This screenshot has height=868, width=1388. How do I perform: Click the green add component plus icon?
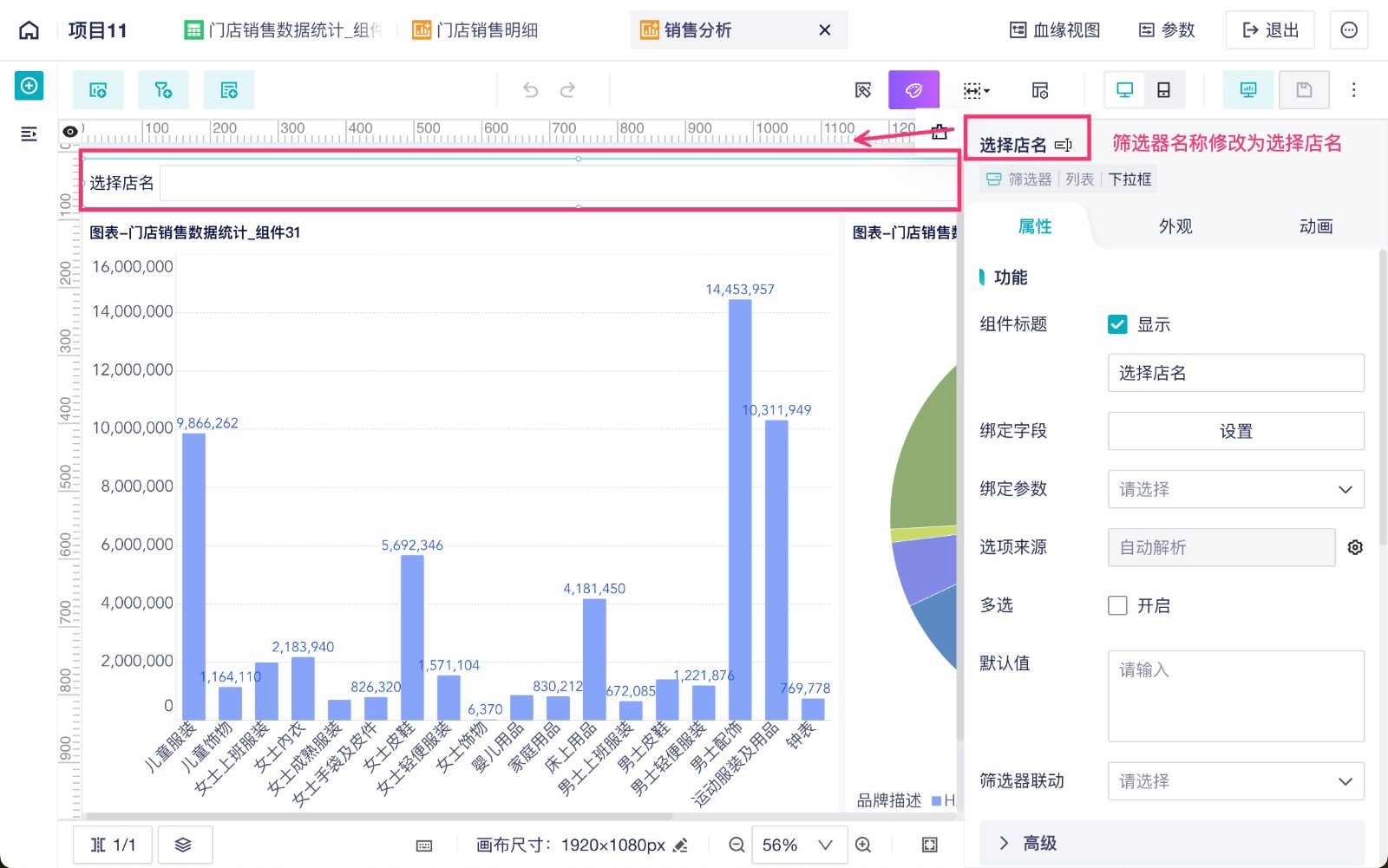29,86
